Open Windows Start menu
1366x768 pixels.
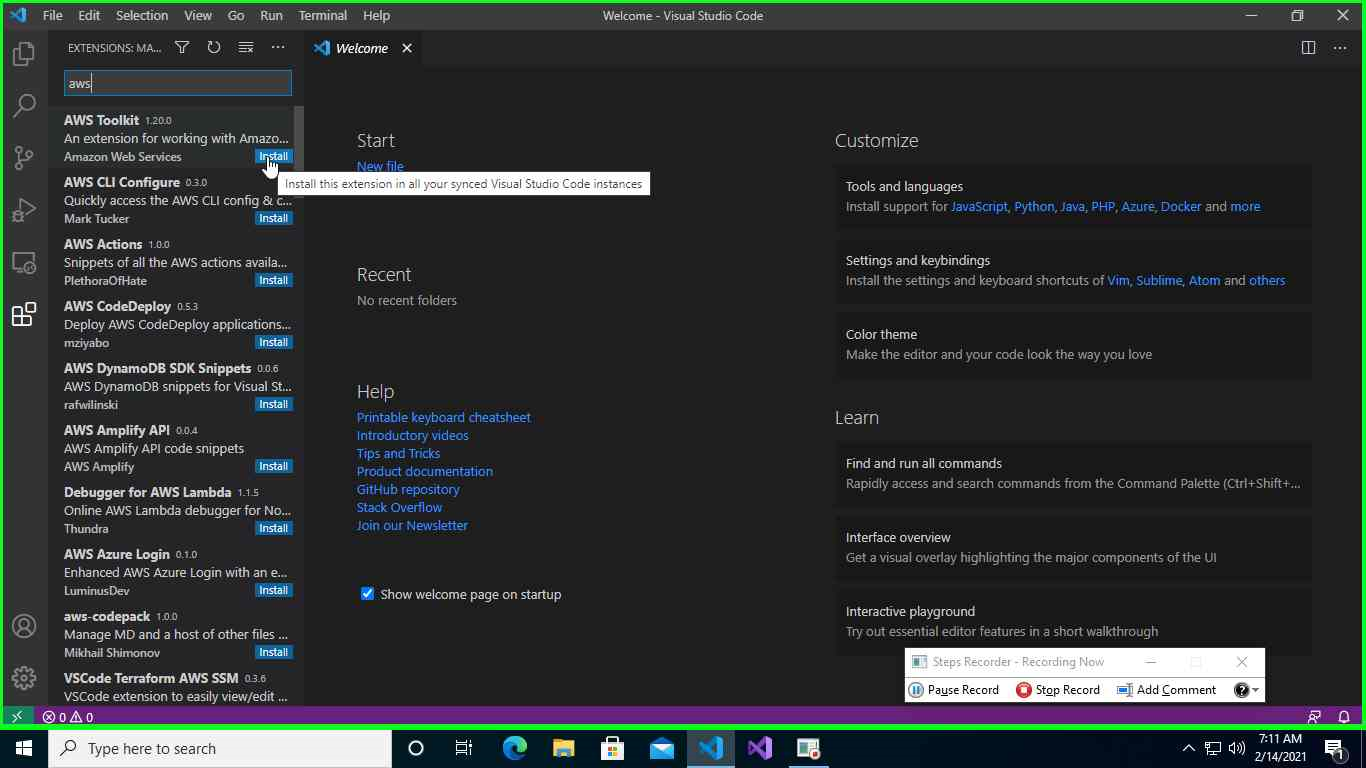tap(24, 748)
